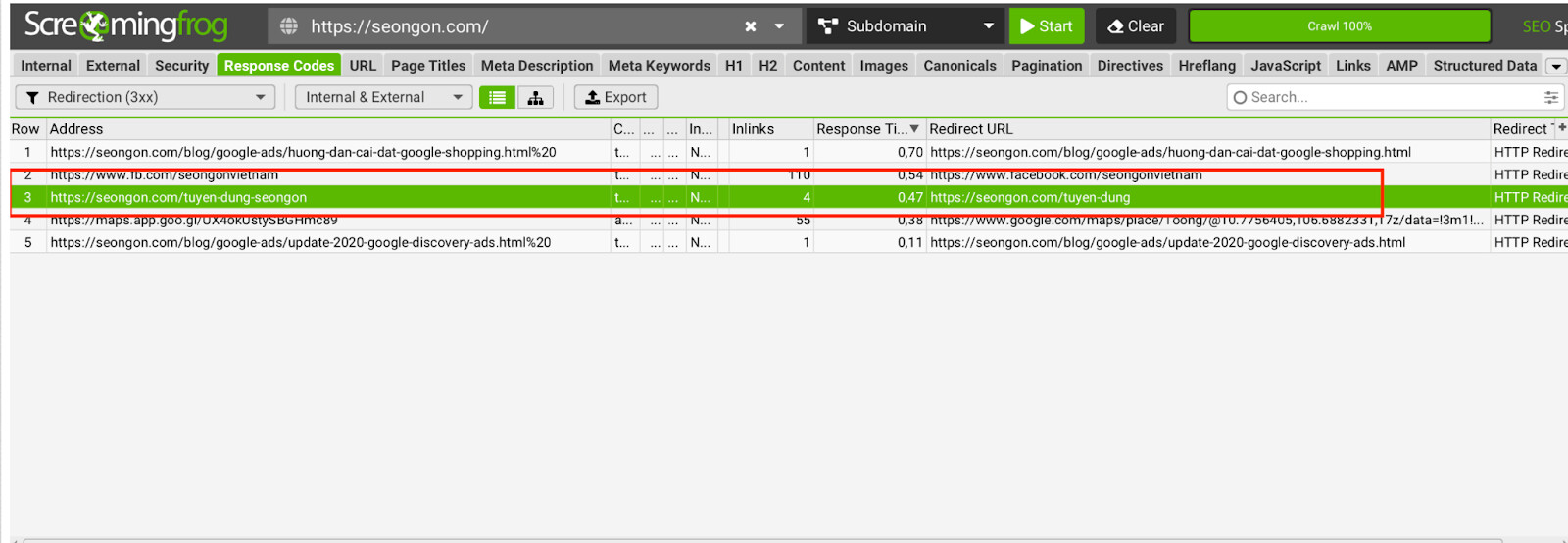Open the search options sliders icon
This screenshot has height=543, width=1568.
[1551, 97]
